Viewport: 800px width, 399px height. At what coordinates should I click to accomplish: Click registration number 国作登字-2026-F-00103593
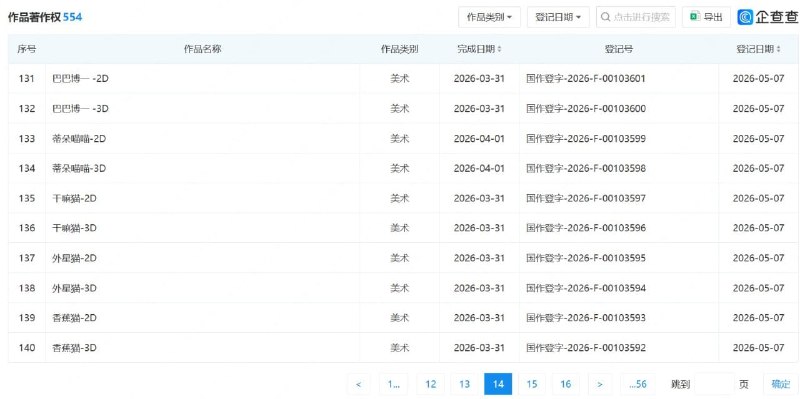click(x=586, y=318)
